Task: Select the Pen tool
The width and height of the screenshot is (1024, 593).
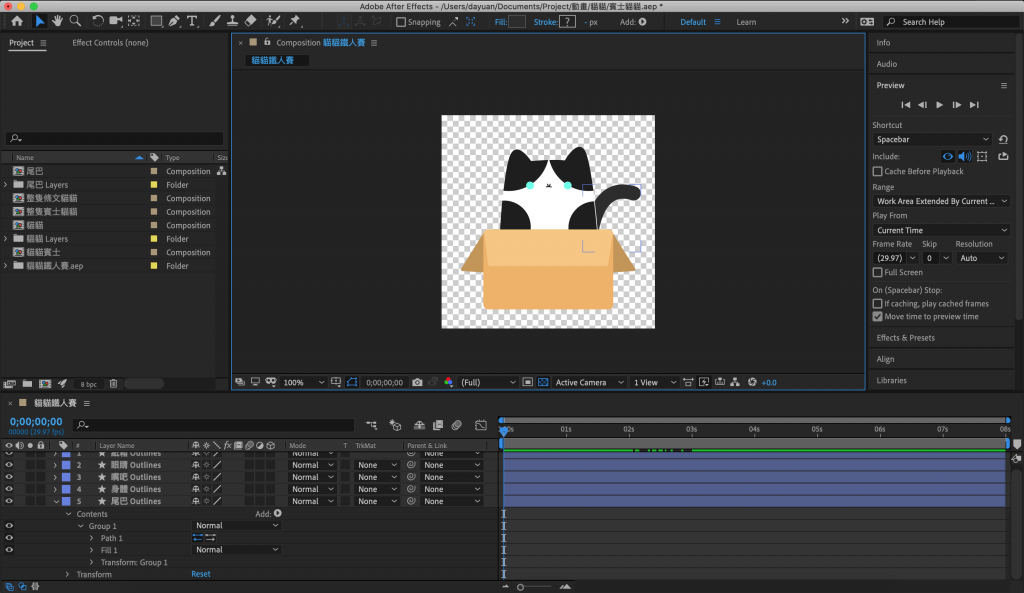Action: point(174,21)
